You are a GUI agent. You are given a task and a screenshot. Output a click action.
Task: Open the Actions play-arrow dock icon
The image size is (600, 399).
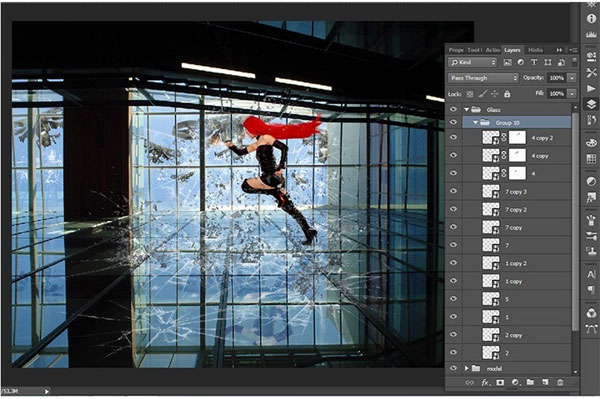(591, 88)
